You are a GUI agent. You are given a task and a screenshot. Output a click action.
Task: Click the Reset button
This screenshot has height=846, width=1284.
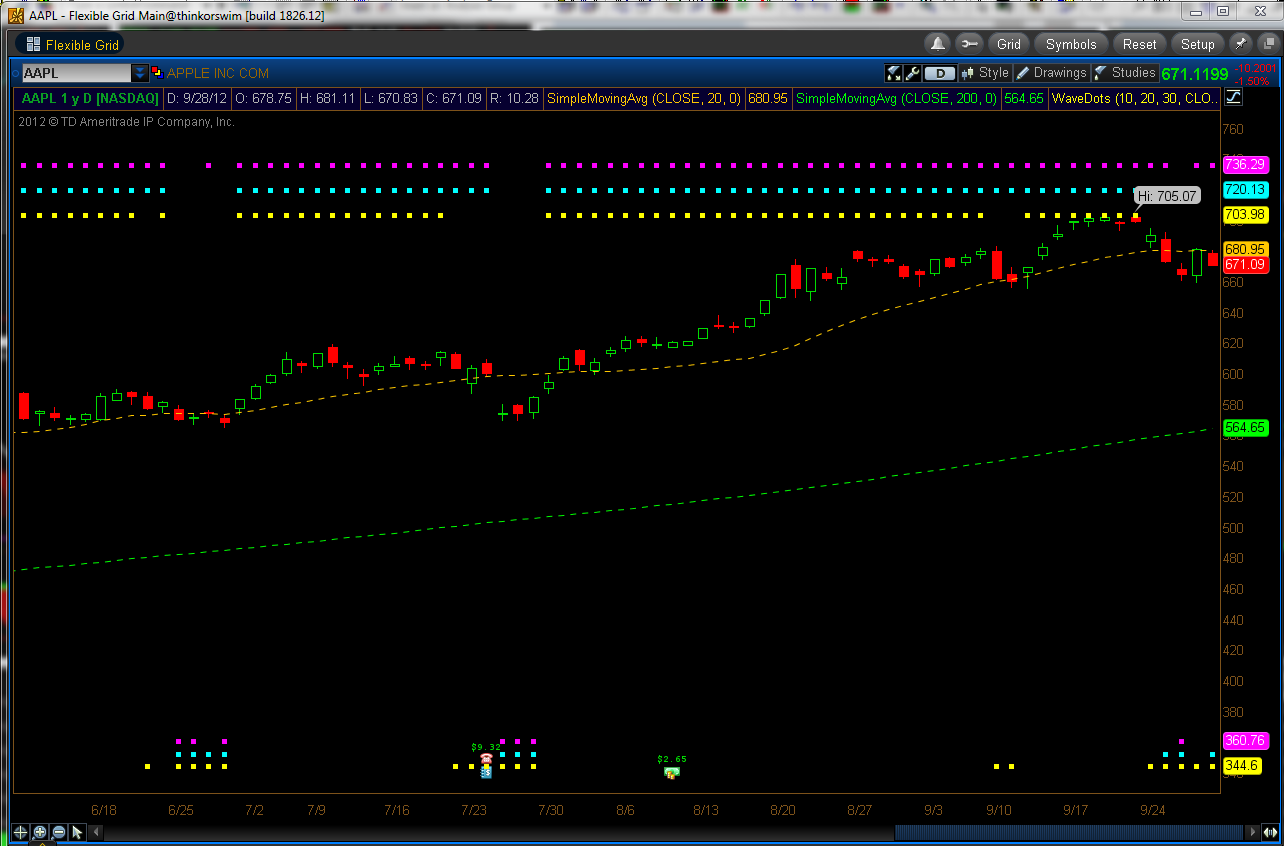click(x=1139, y=44)
